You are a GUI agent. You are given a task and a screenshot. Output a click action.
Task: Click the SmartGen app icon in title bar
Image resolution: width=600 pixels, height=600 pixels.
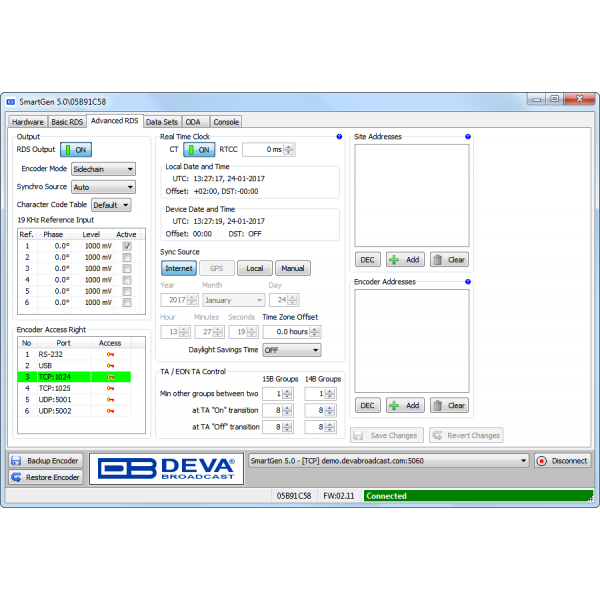point(11,102)
